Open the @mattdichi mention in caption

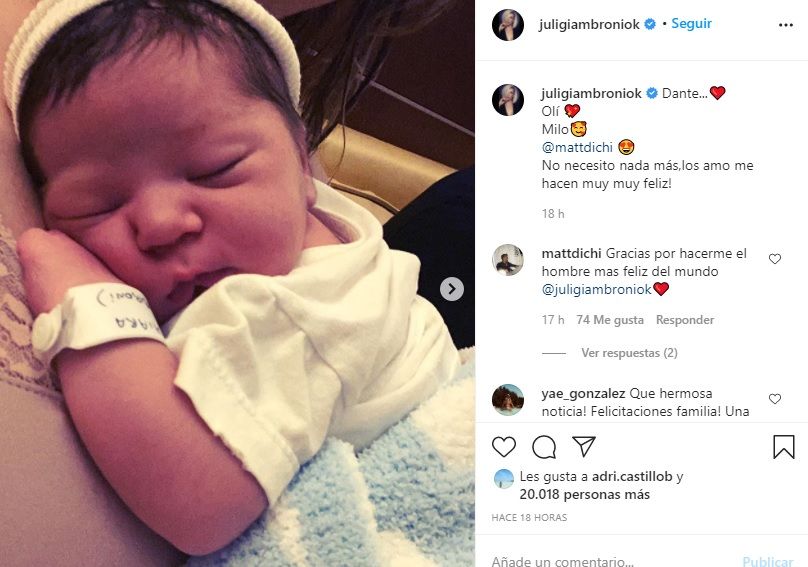(577, 147)
